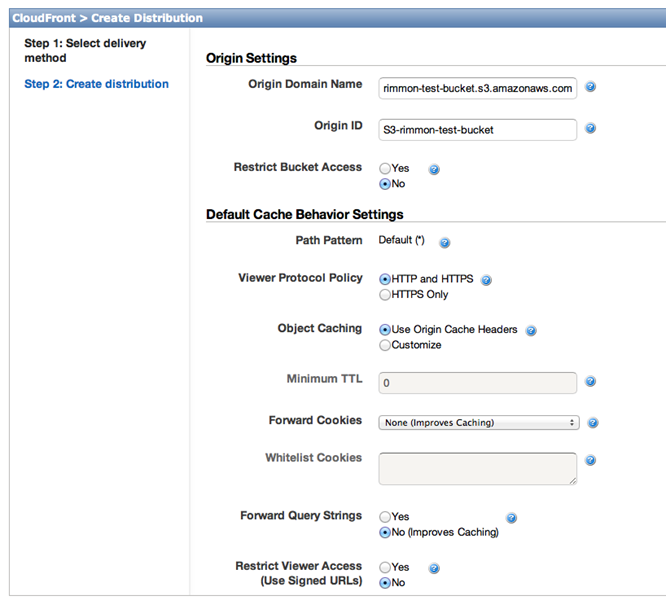Click the Origin Domain Name field
This screenshot has height=600, width=666.
coord(477,88)
